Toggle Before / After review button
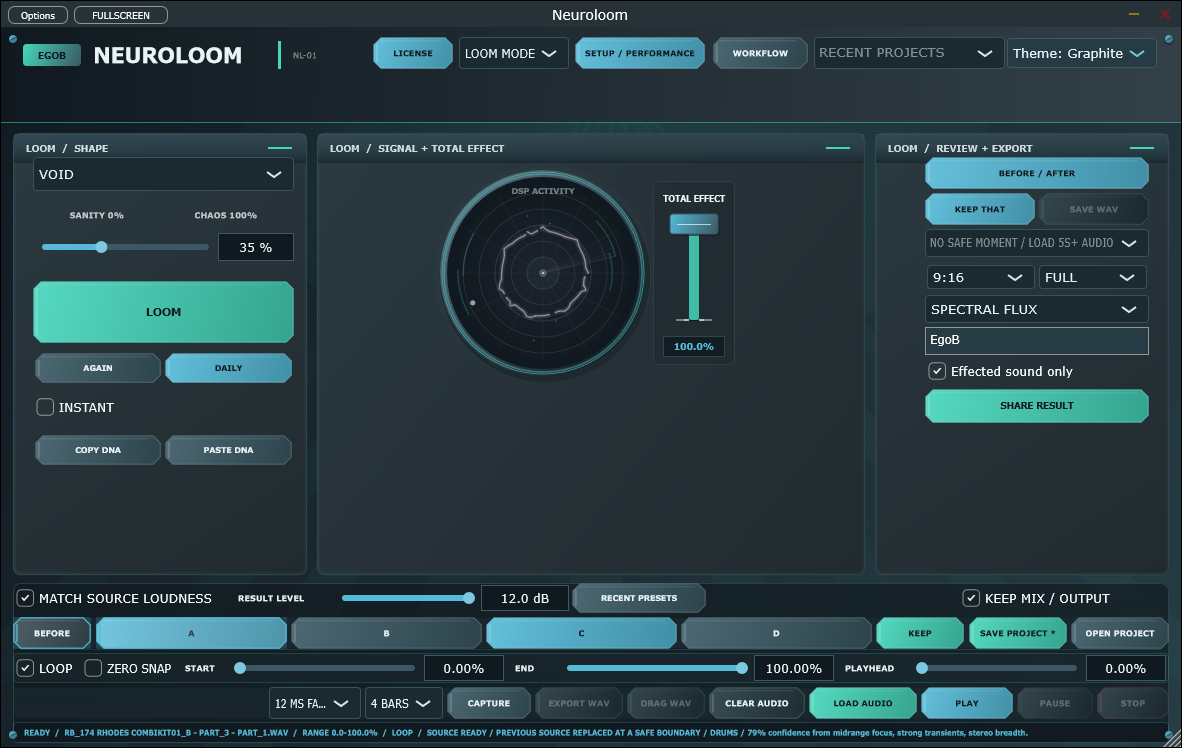Viewport: 1182px width, 748px height. [x=1037, y=173]
